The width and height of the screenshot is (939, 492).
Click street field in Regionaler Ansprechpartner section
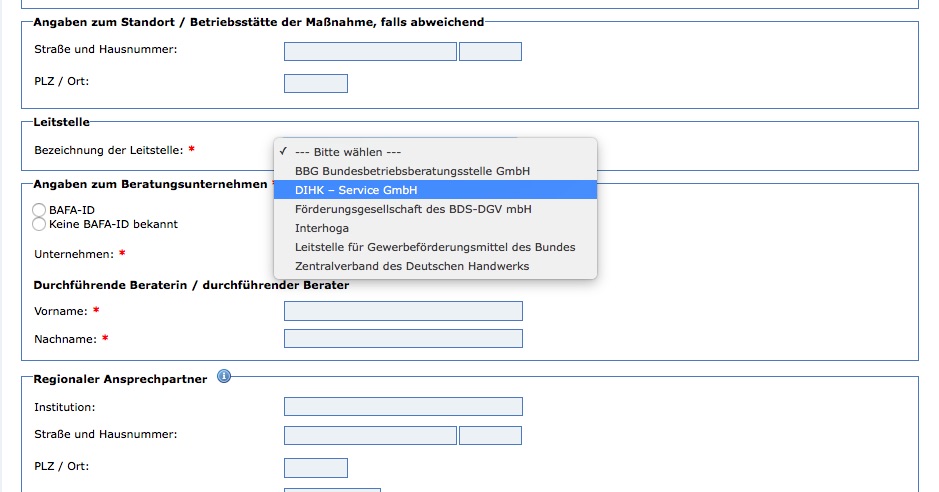(x=370, y=435)
